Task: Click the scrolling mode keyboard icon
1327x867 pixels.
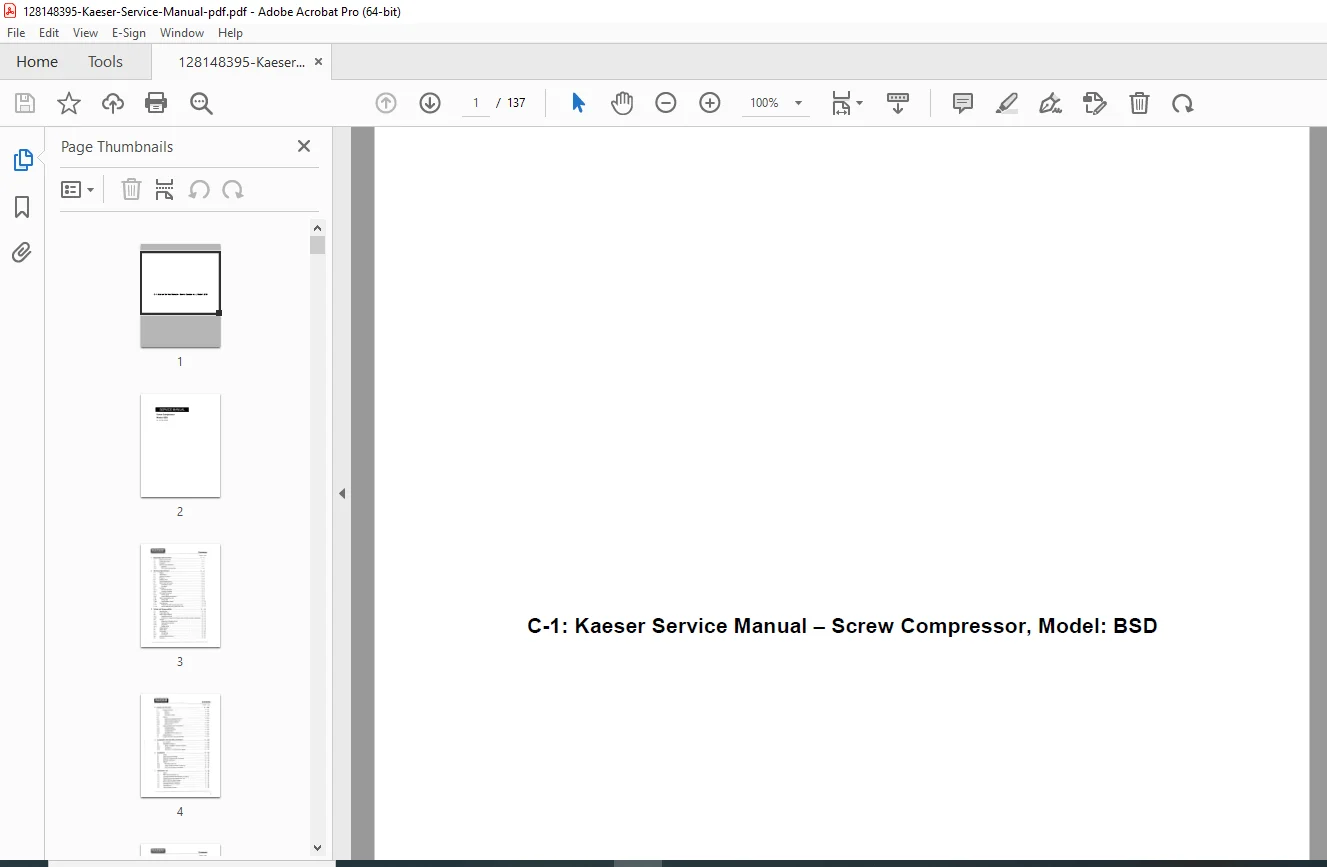Action: click(898, 103)
